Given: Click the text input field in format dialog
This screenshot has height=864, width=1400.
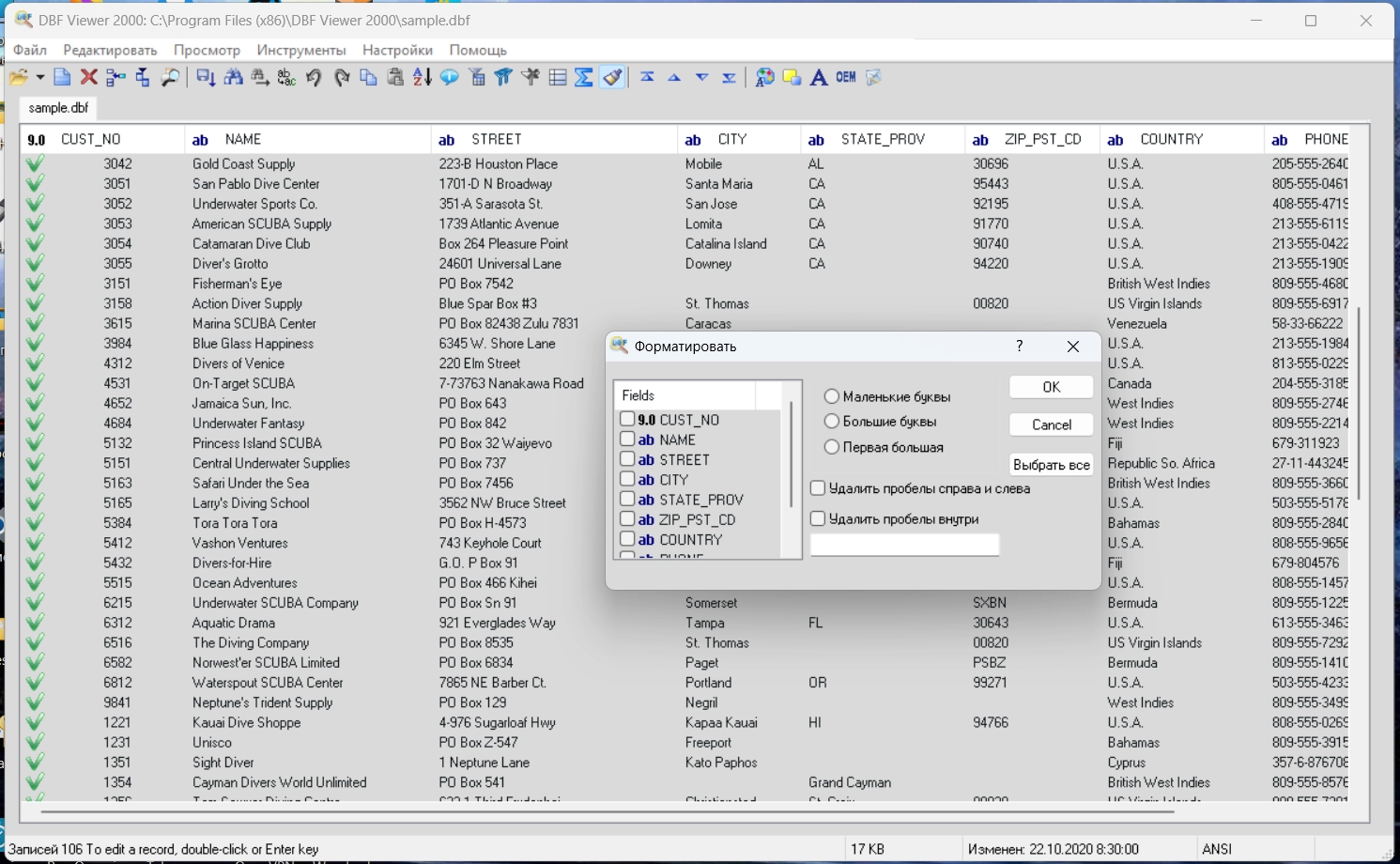Looking at the screenshot, I should pyautogui.click(x=904, y=545).
